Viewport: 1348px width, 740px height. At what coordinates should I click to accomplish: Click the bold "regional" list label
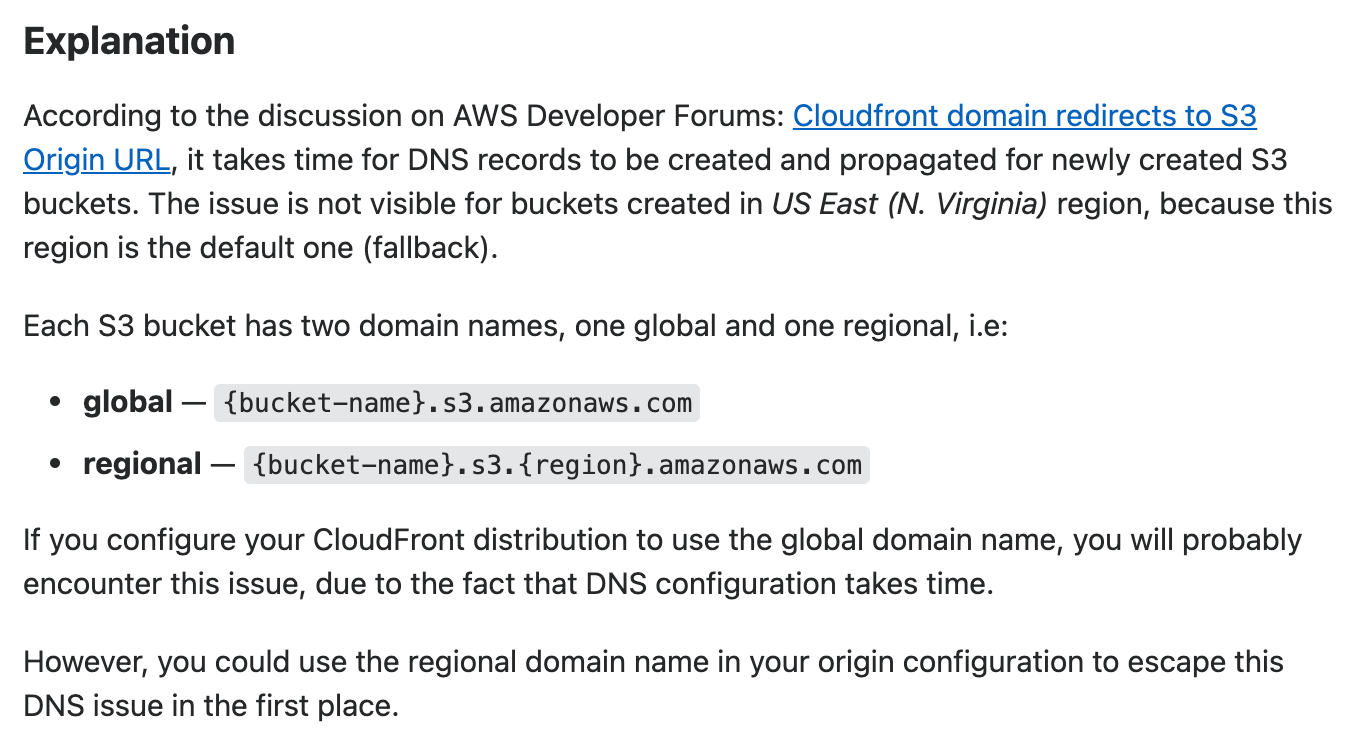(142, 464)
